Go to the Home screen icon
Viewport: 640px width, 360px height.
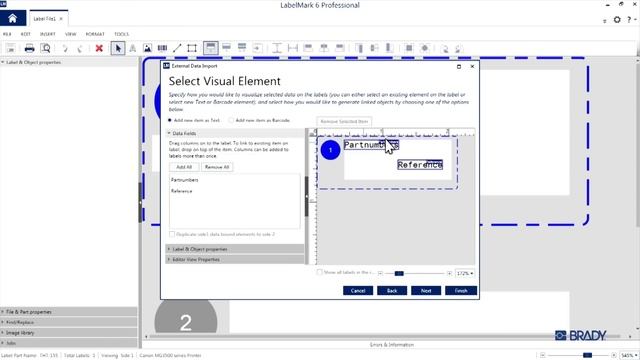[x=13, y=18]
